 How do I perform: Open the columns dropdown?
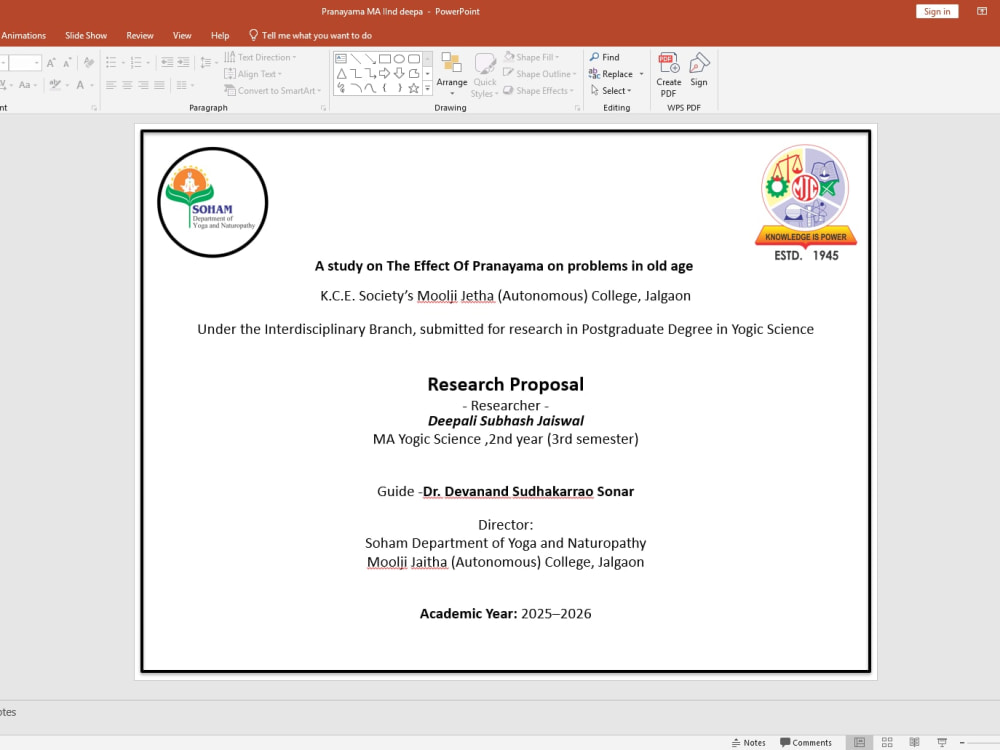pos(185,85)
